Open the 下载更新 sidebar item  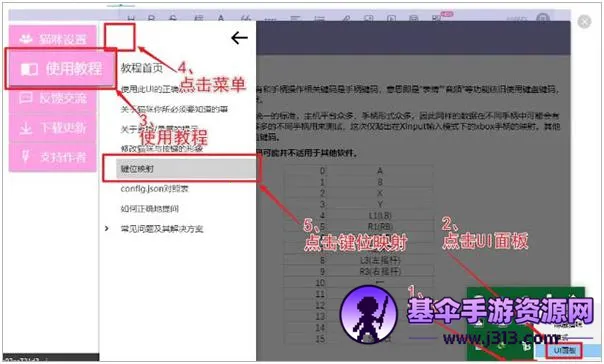tap(53, 128)
